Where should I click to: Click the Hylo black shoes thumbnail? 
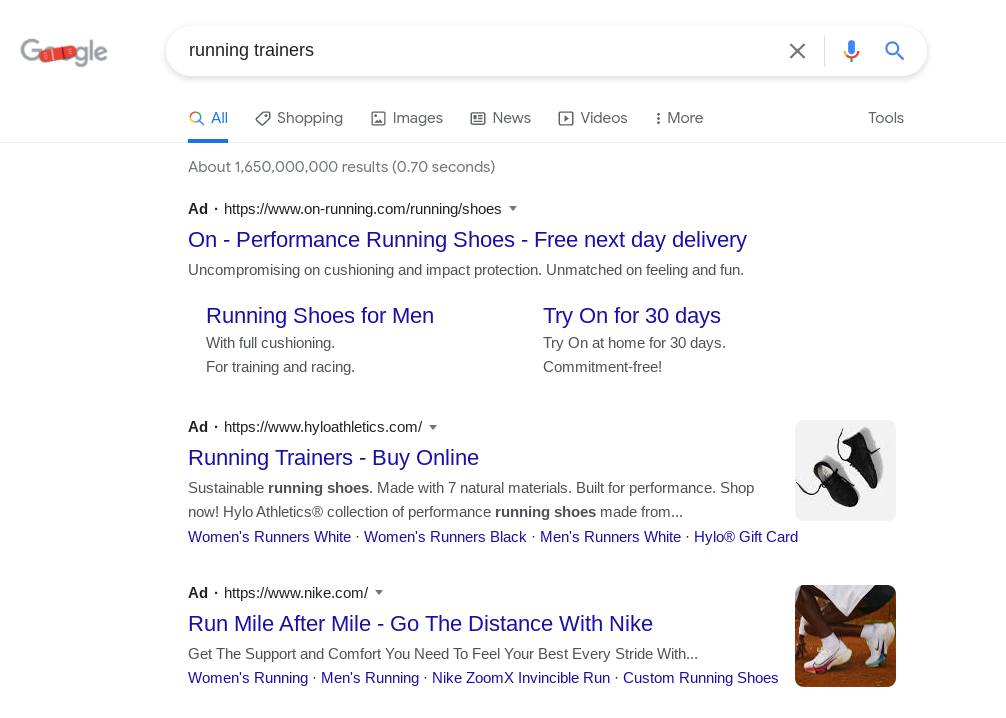[846, 470]
